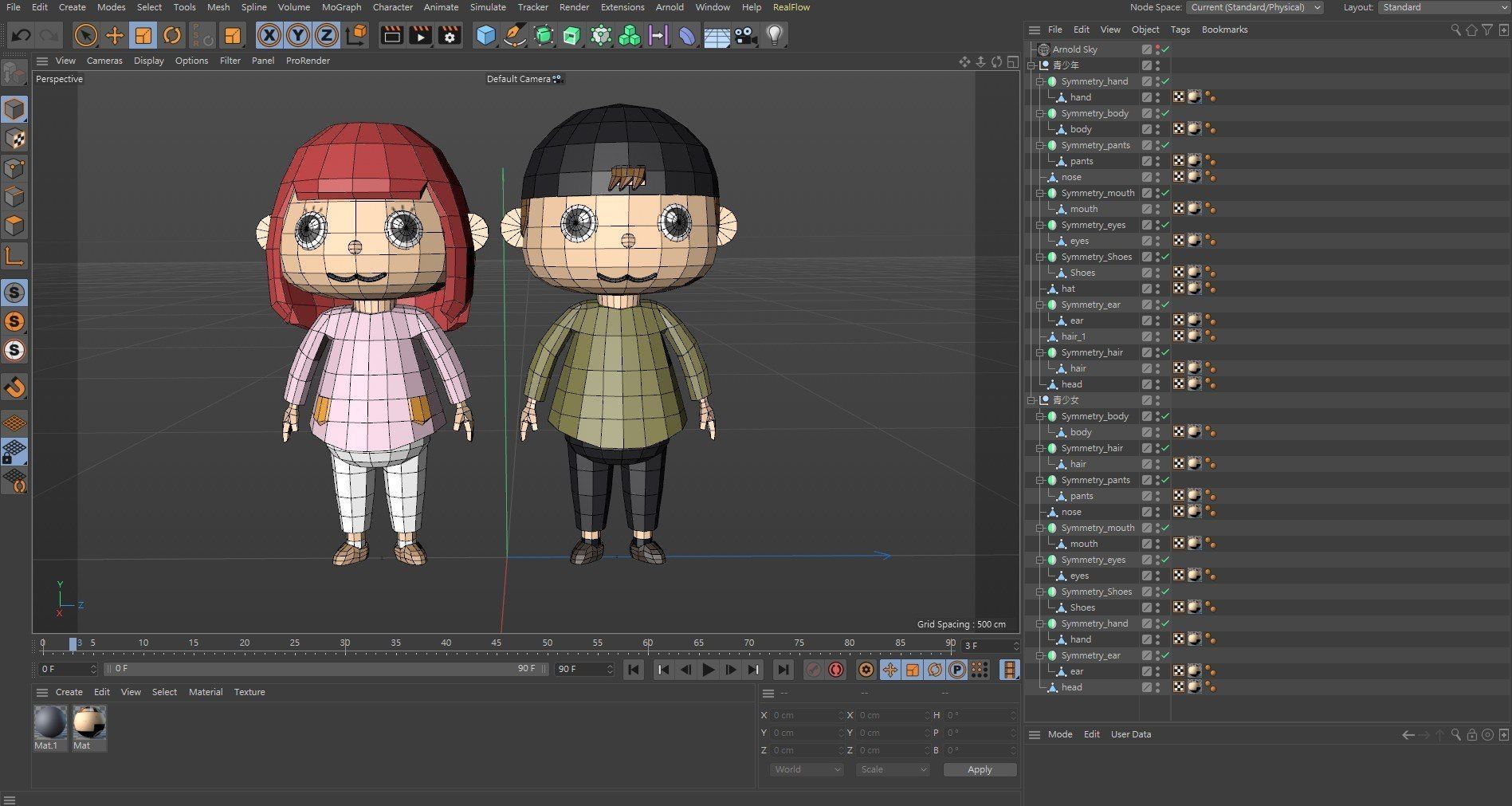Viewport: 1512px width, 806px height.
Task: Click the position X coordinate field
Action: pos(805,715)
